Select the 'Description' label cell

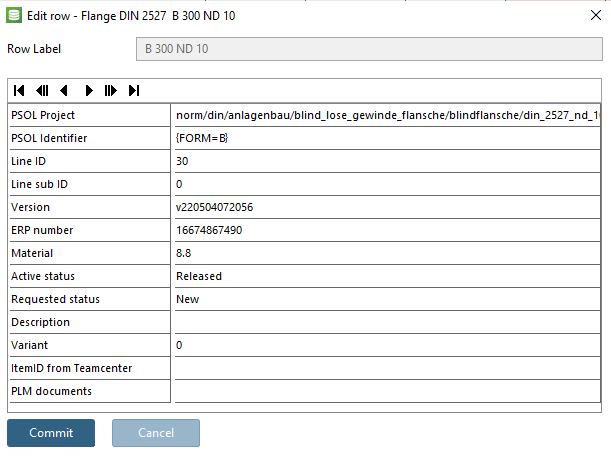point(90,322)
